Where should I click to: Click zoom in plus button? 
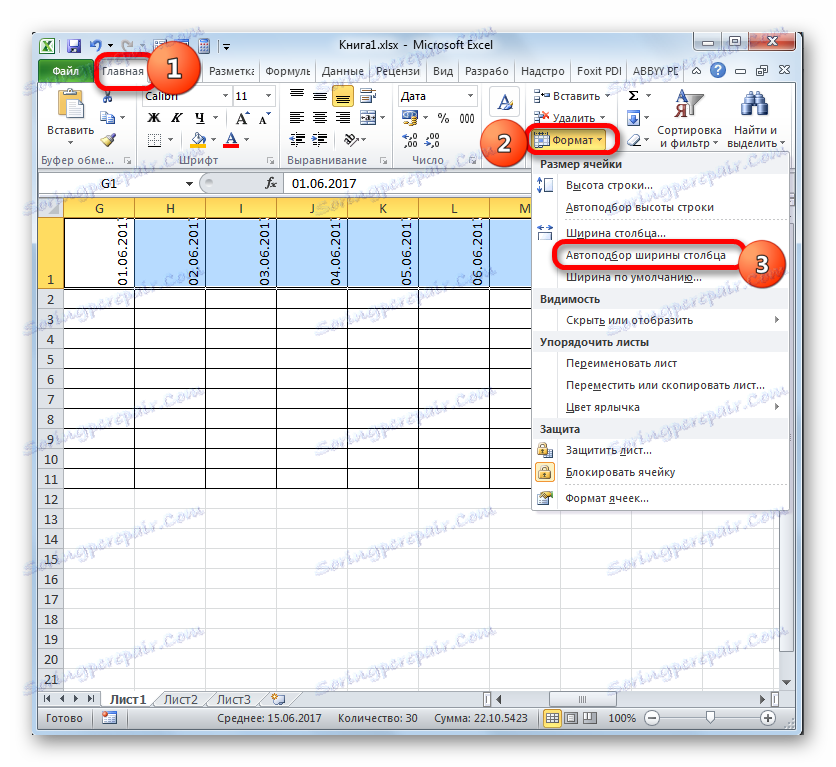[x=768, y=718]
